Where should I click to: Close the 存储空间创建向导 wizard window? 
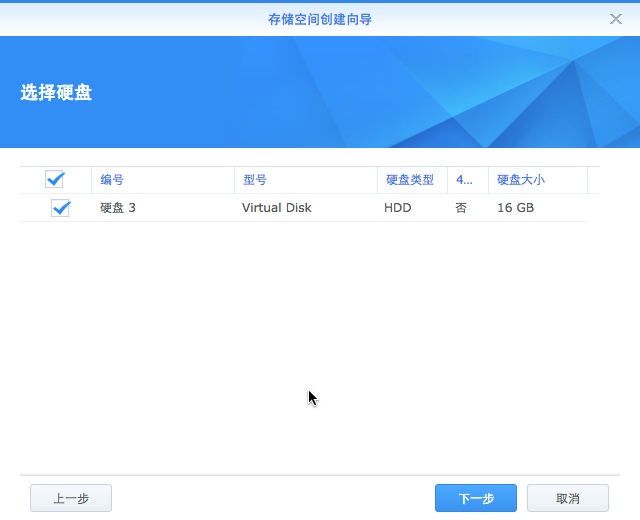tap(616, 19)
